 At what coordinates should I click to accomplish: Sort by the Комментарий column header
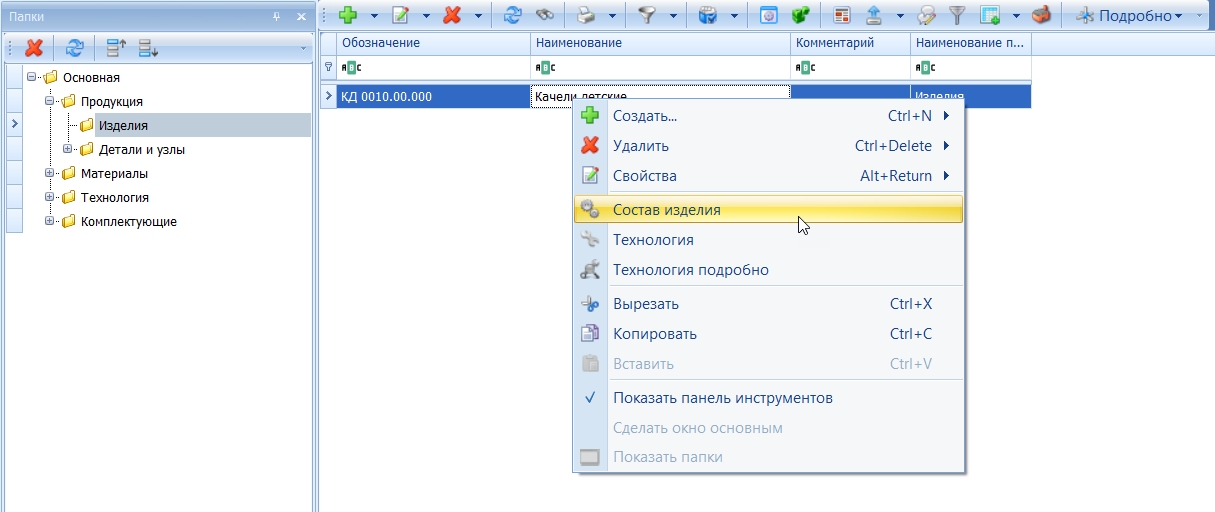click(850, 43)
